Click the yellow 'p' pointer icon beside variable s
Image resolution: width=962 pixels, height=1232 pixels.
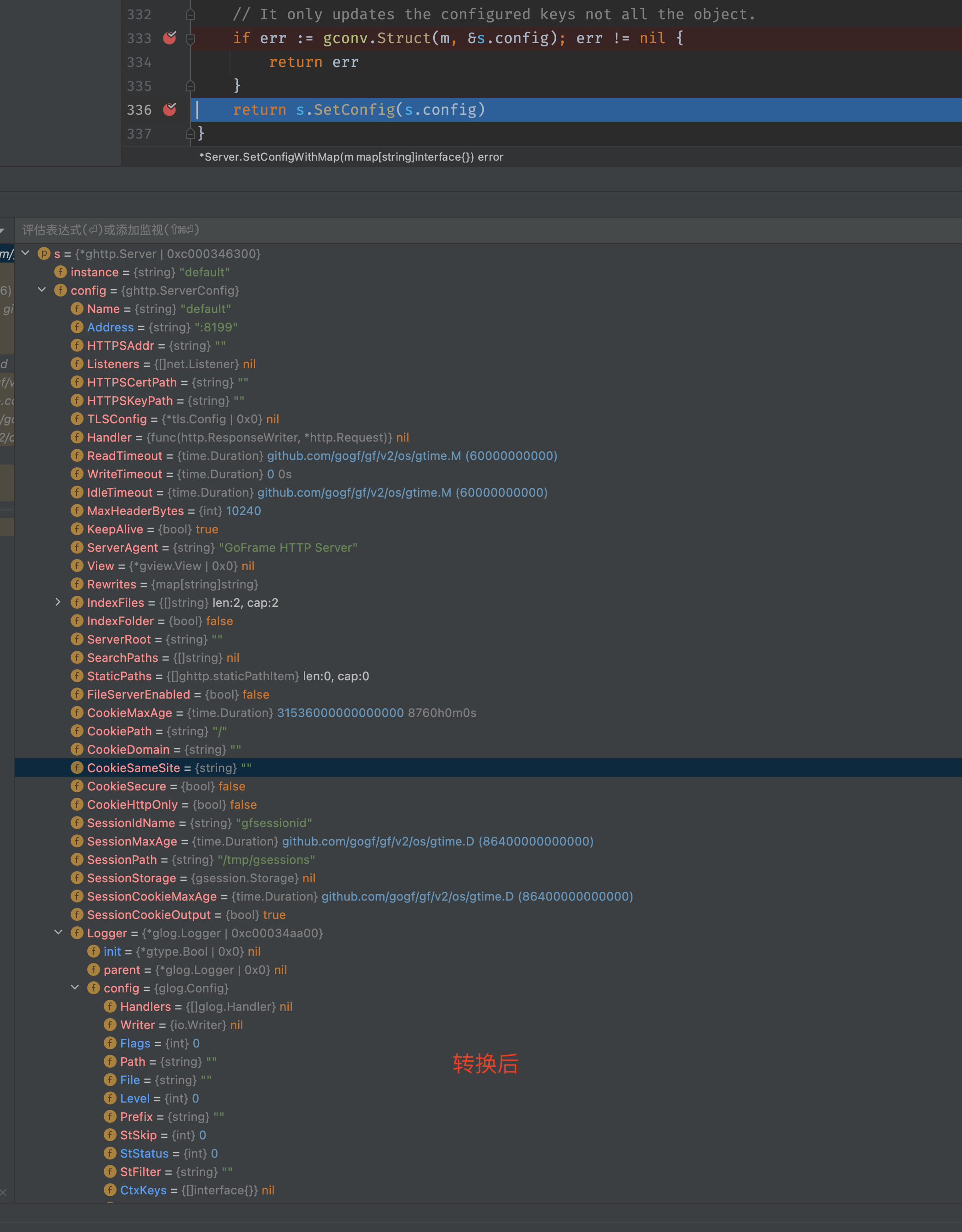click(x=44, y=254)
